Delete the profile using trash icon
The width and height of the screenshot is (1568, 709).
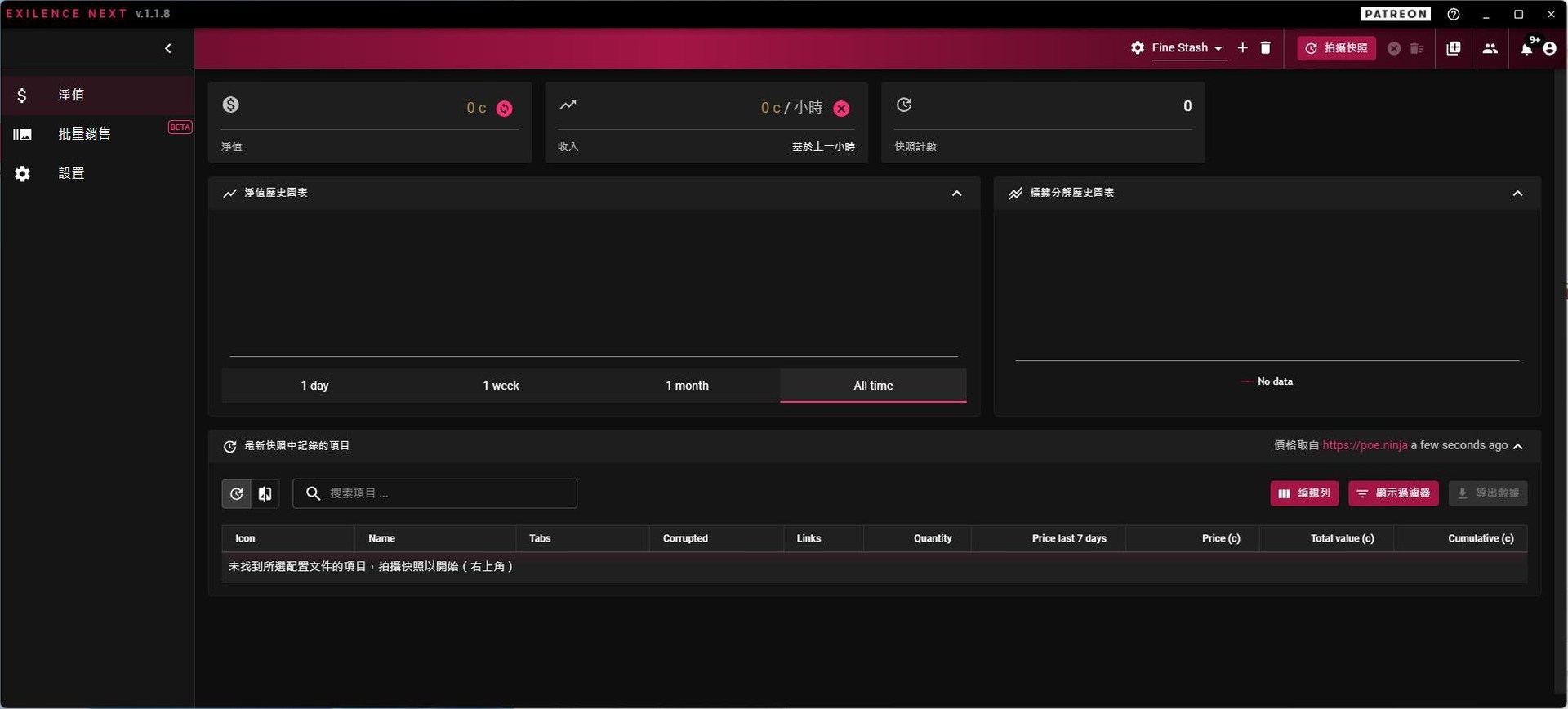[1265, 48]
